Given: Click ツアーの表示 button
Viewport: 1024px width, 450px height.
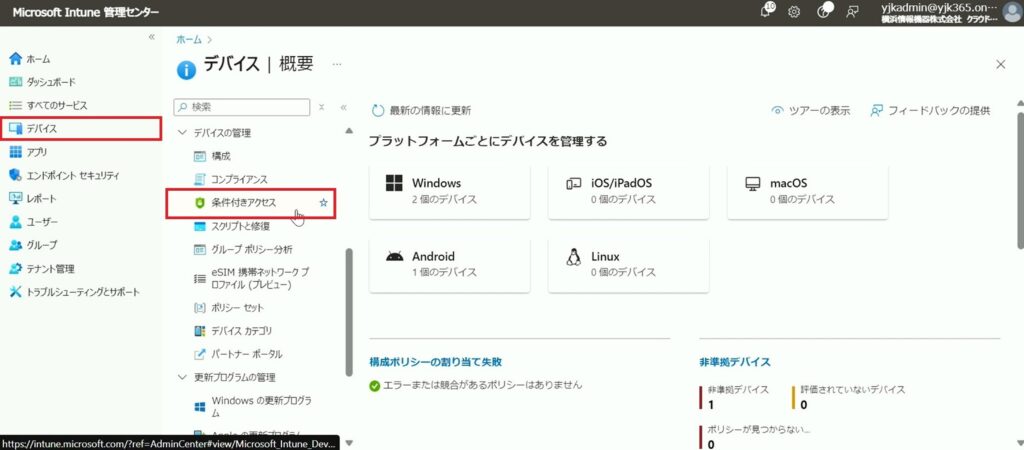Looking at the screenshot, I should click(810, 110).
